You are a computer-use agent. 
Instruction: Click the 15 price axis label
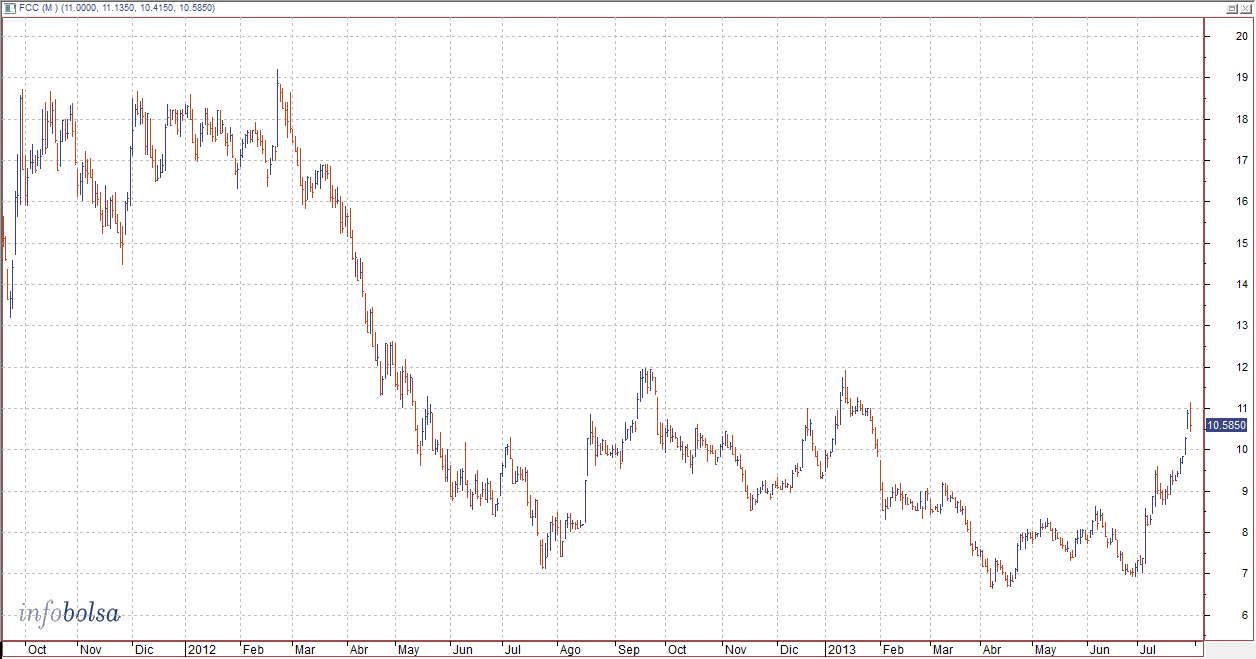[1241, 243]
